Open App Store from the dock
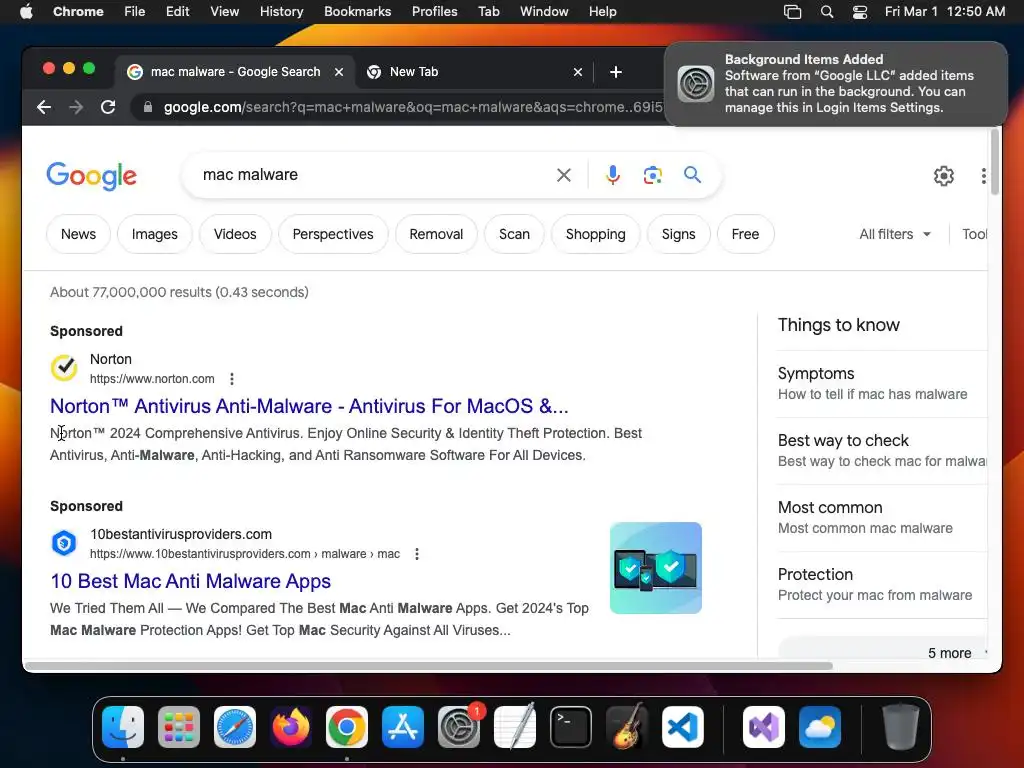 point(403,727)
